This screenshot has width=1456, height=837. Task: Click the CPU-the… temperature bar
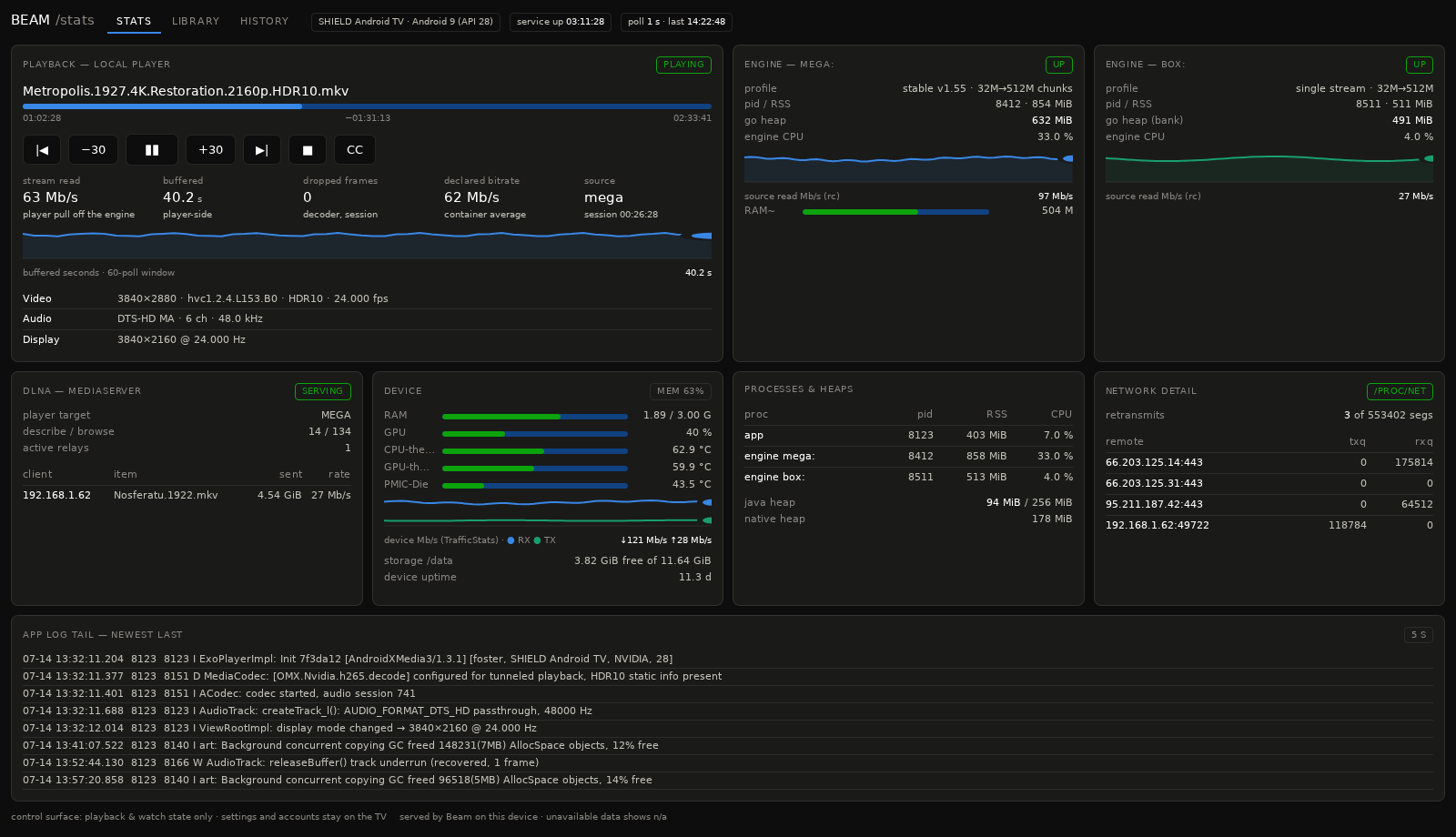535,450
